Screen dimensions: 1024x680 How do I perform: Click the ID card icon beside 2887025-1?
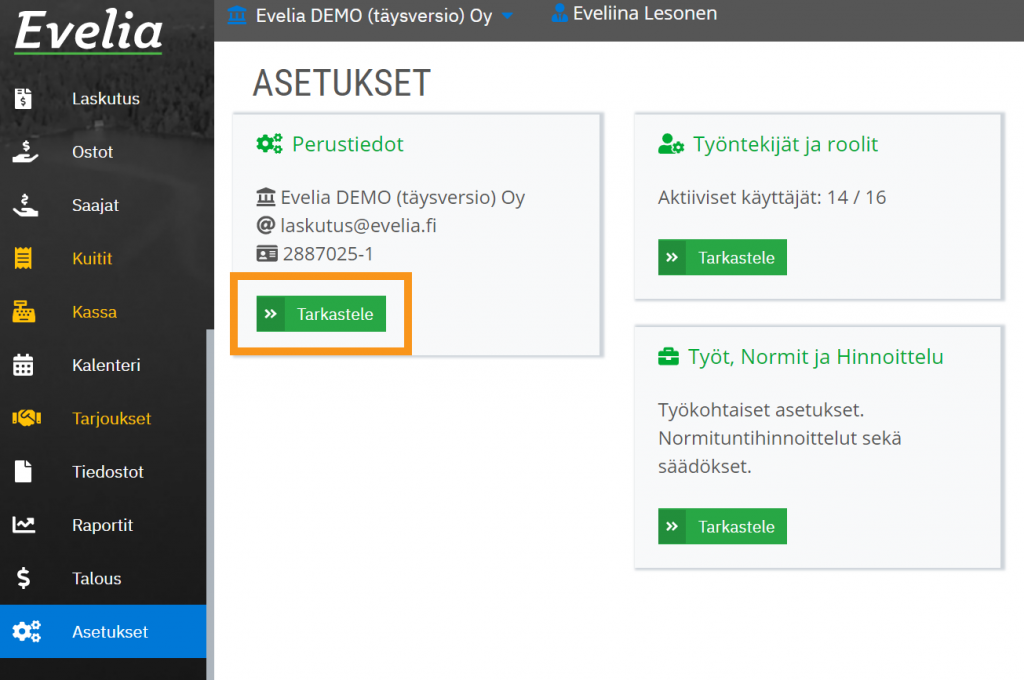tap(266, 253)
